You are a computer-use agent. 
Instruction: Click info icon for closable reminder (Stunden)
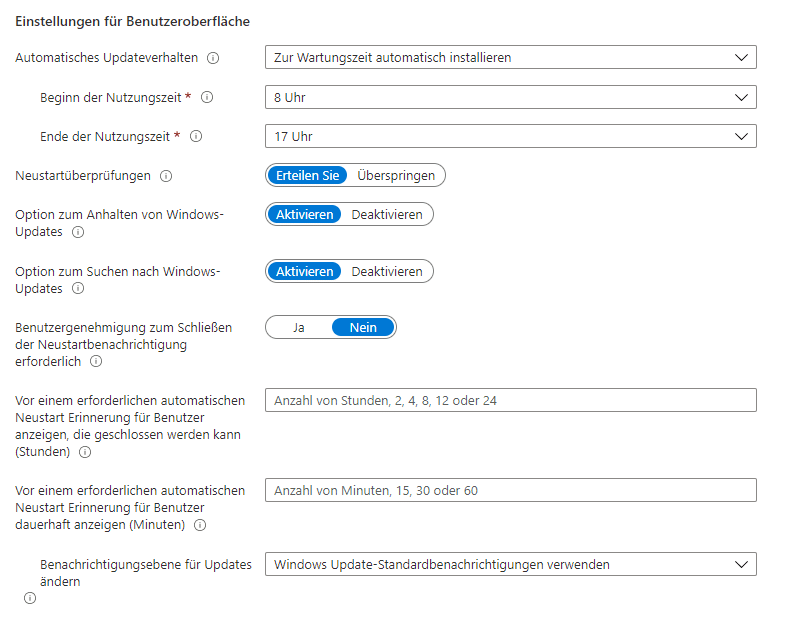(x=84, y=452)
